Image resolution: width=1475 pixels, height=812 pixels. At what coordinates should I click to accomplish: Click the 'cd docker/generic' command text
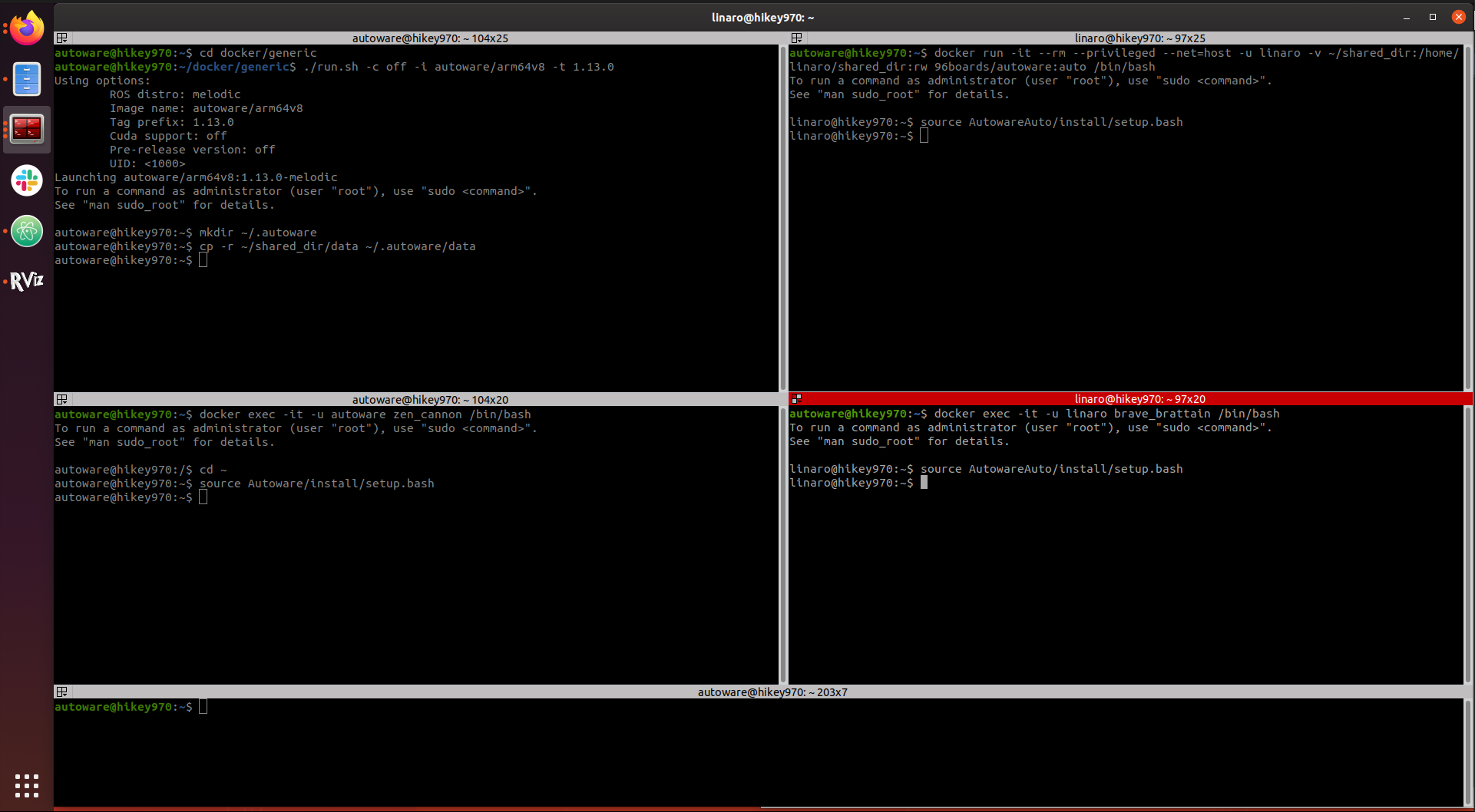[258, 53]
